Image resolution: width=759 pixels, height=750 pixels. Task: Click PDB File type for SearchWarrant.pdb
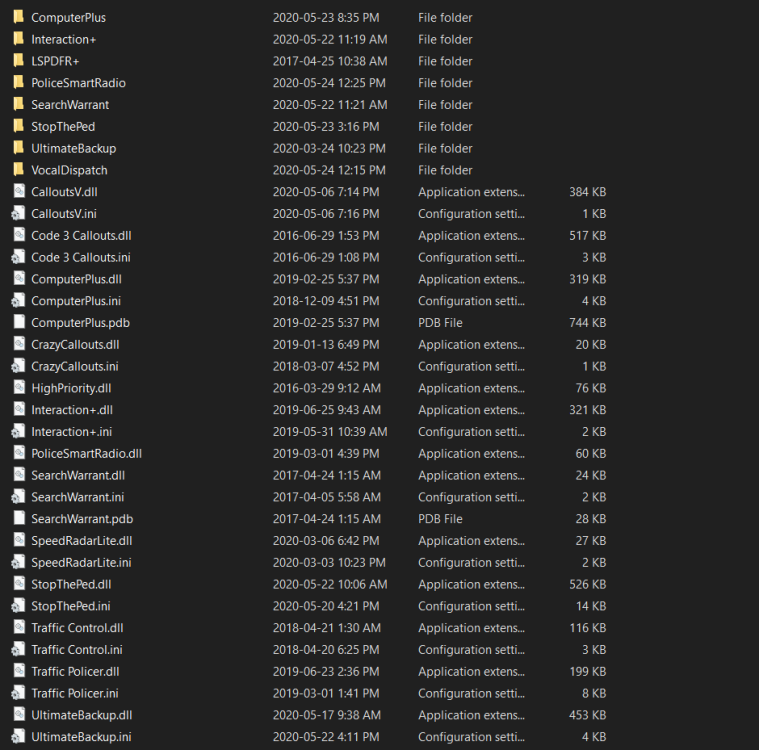click(x=440, y=519)
